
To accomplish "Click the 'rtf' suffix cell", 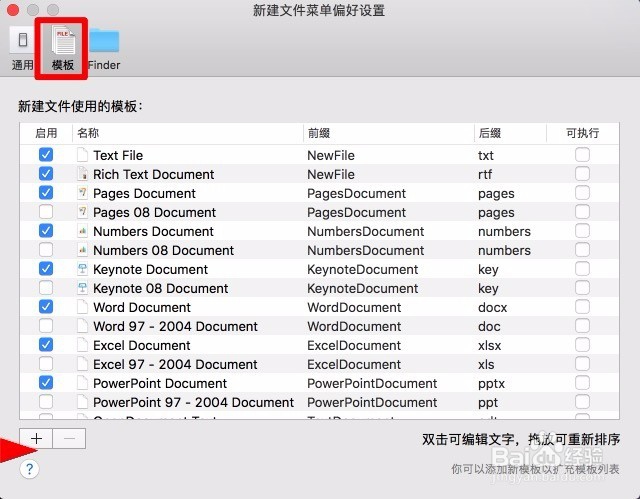I will coord(485,175).
